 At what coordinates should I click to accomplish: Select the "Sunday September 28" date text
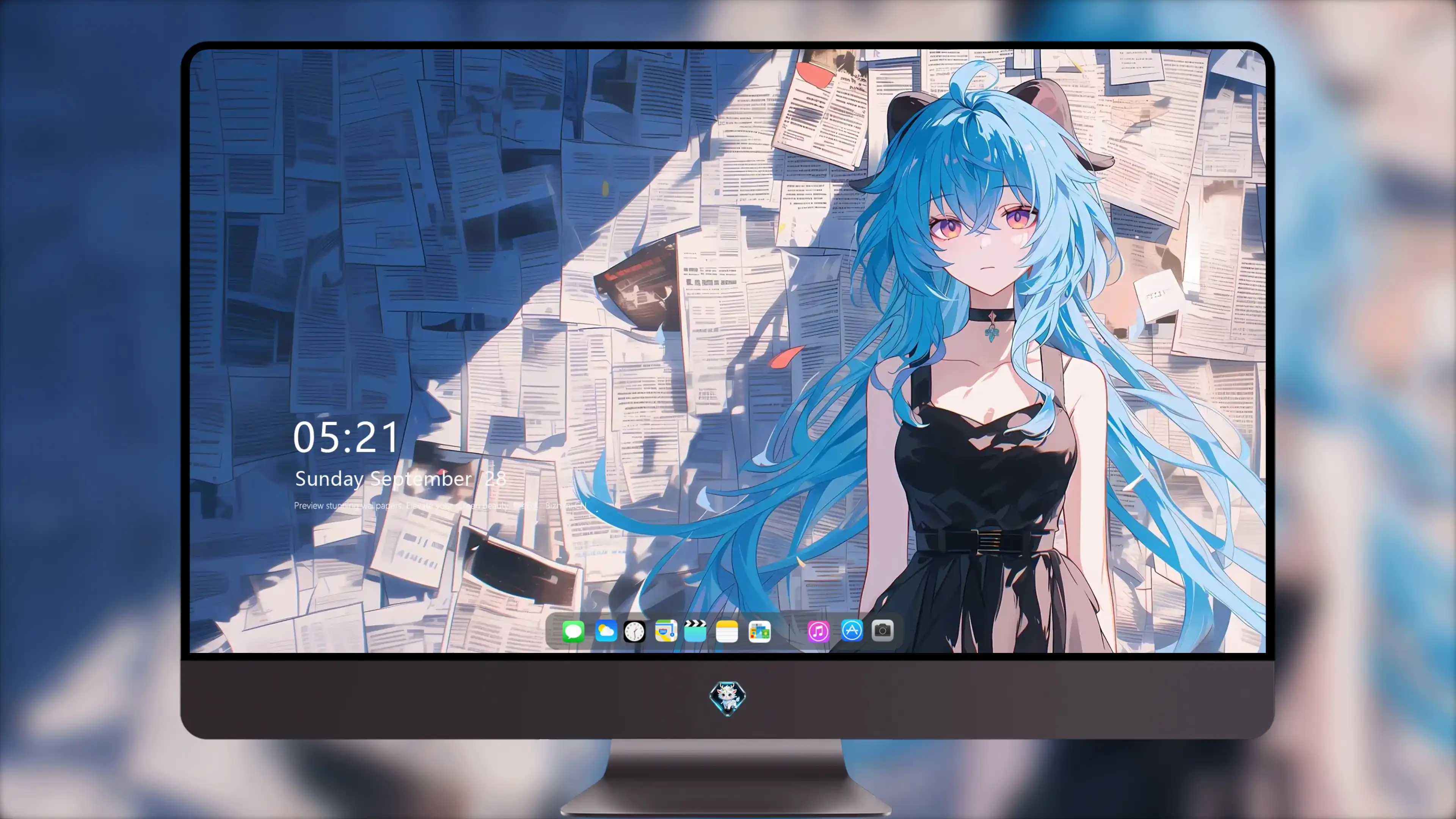pos(400,479)
